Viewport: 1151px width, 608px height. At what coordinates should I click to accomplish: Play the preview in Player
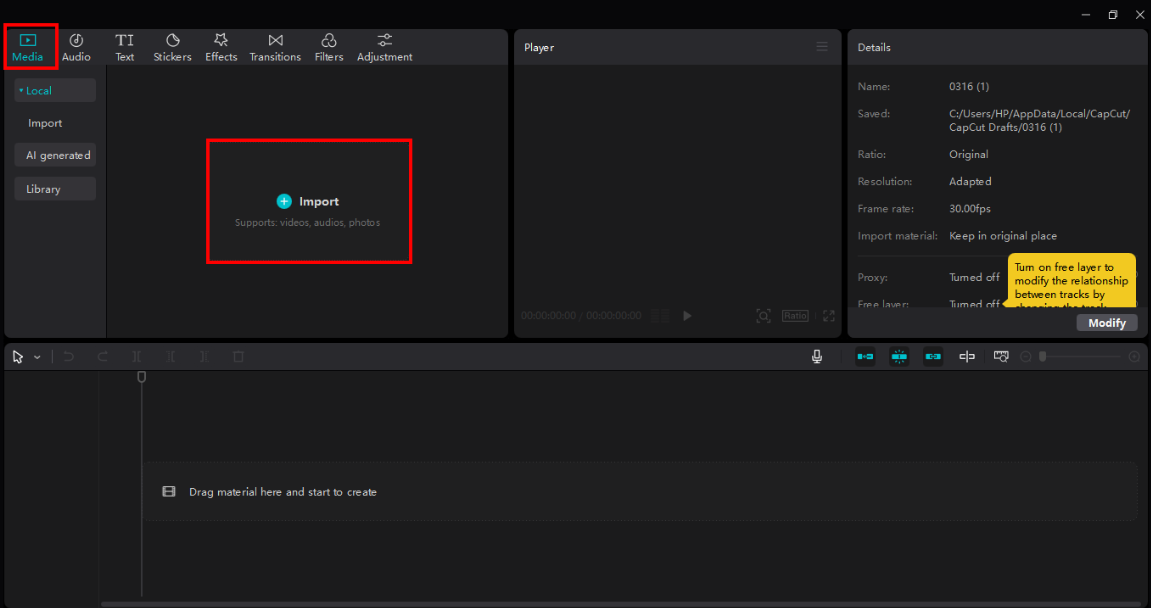[x=687, y=316]
